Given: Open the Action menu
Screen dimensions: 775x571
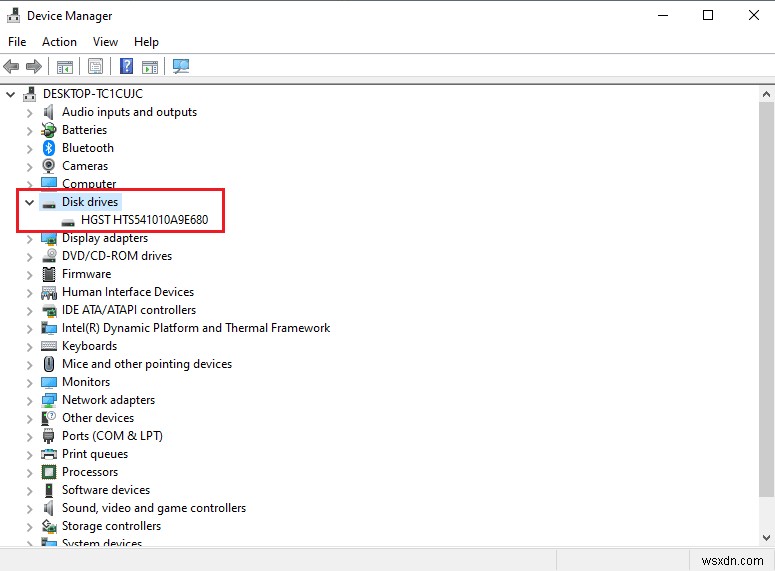Looking at the screenshot, I should [59, 42].
